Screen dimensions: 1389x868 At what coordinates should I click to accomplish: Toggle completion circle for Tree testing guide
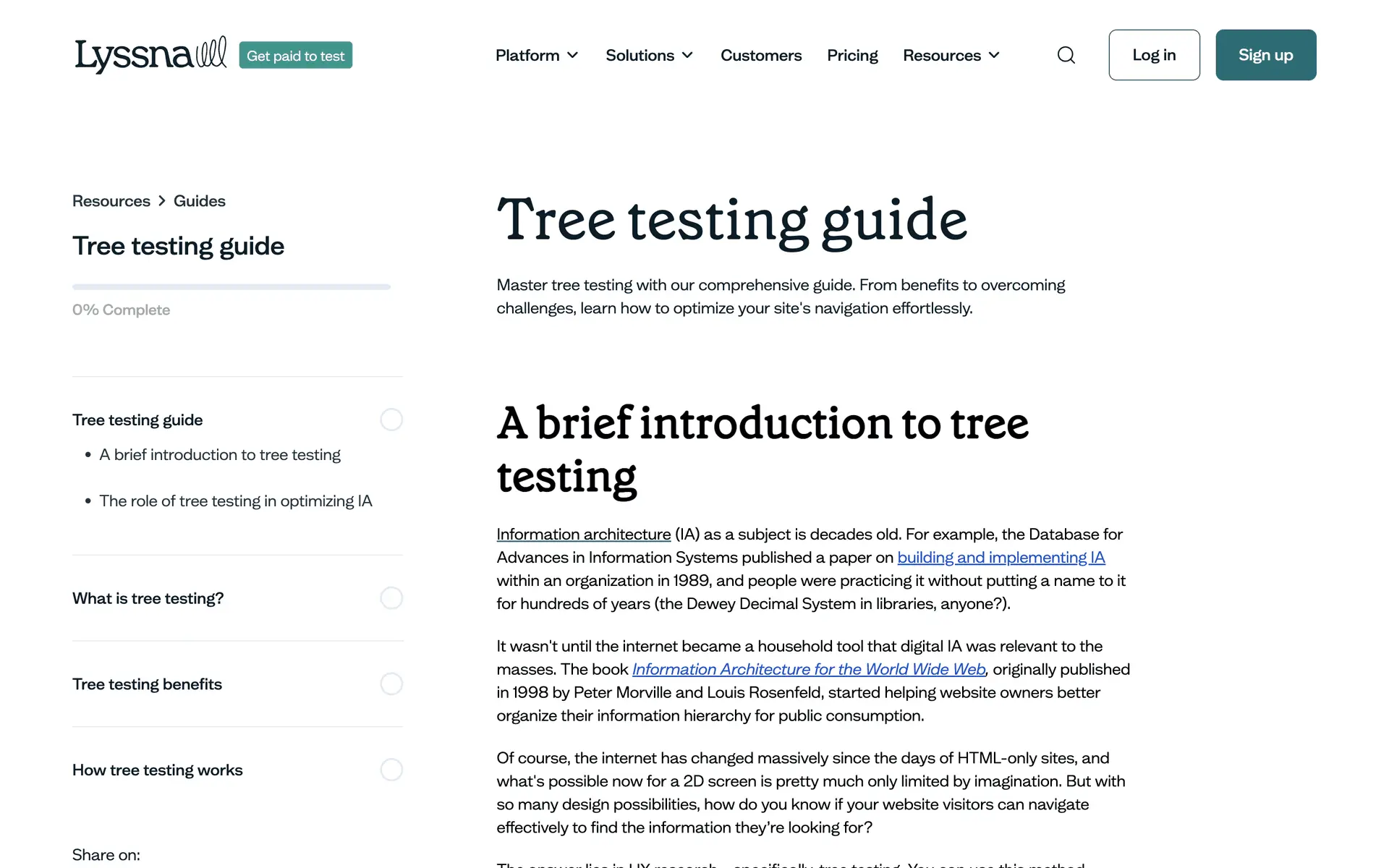(391, 420)
